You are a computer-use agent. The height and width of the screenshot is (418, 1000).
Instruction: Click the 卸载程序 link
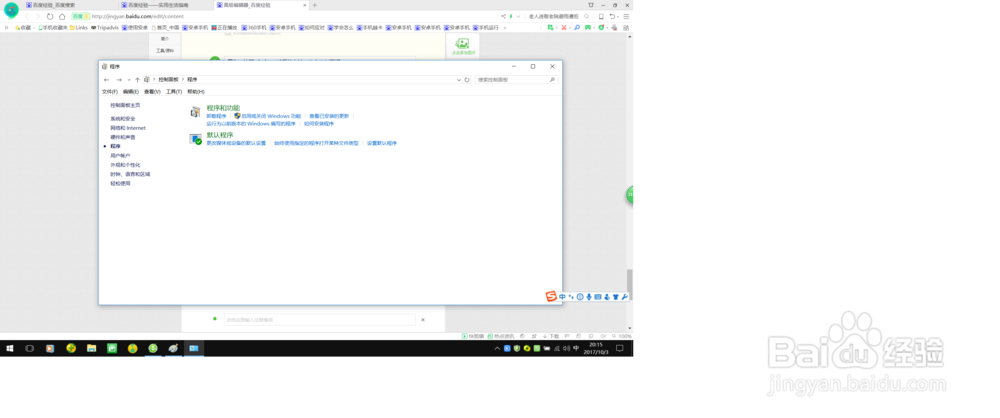pos(216,116)
